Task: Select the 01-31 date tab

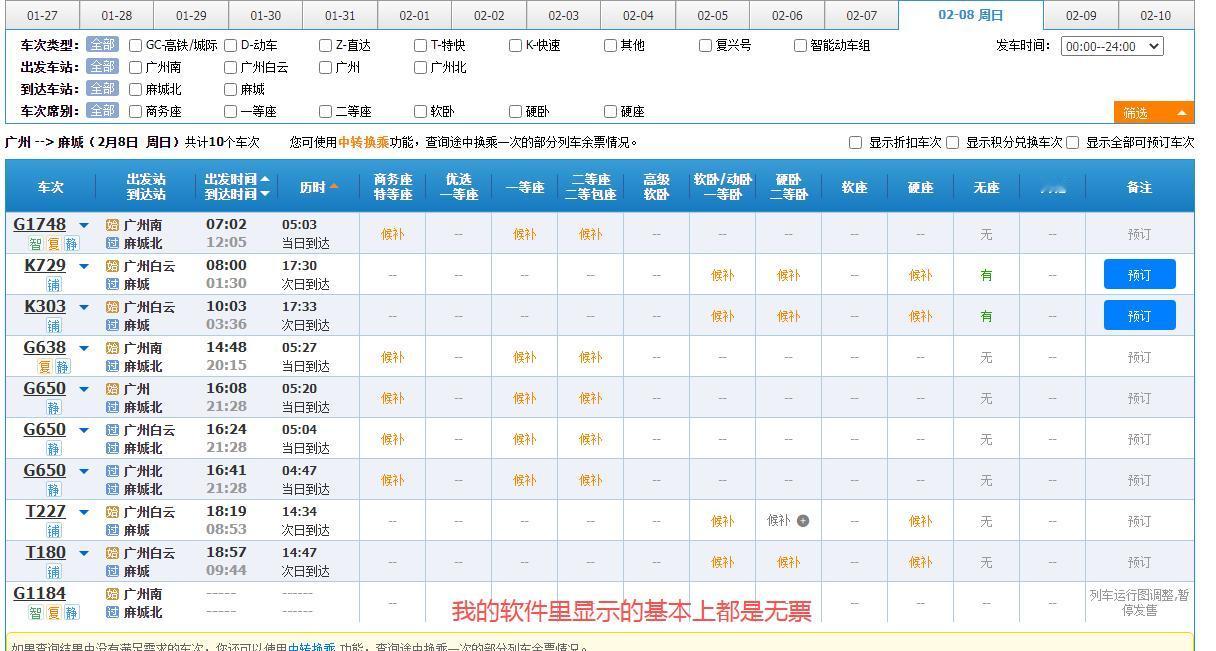Action: pyautogui.click(x=340, y=15)
